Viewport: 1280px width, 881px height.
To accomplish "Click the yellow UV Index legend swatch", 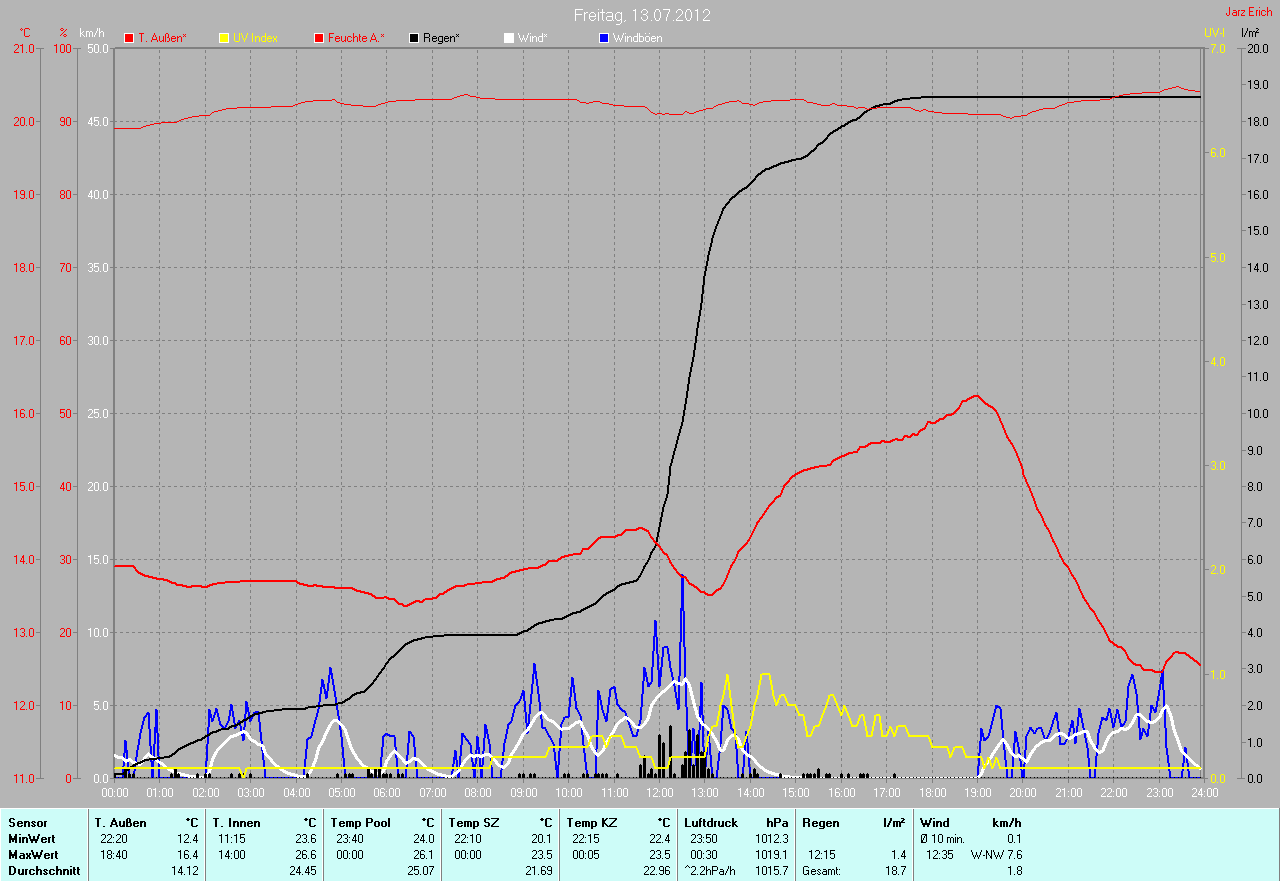I will (225, 38).
